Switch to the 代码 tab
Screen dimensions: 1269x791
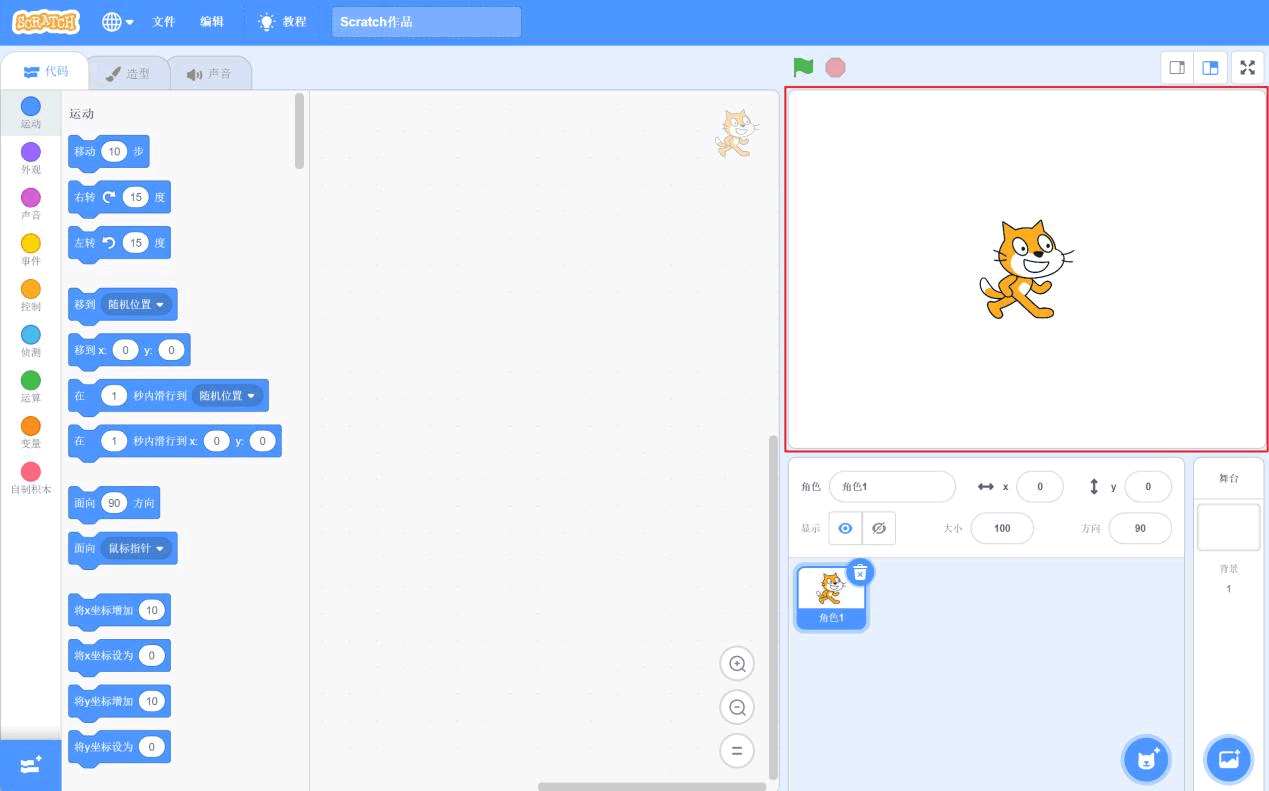coord(46,72)
